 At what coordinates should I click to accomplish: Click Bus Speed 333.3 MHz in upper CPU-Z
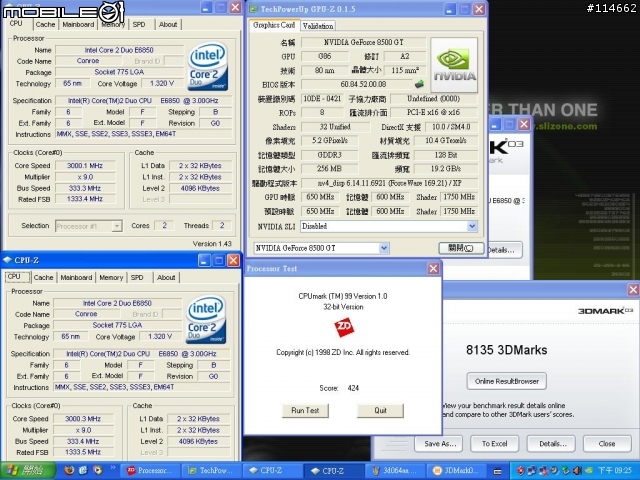tap(85, 188)
